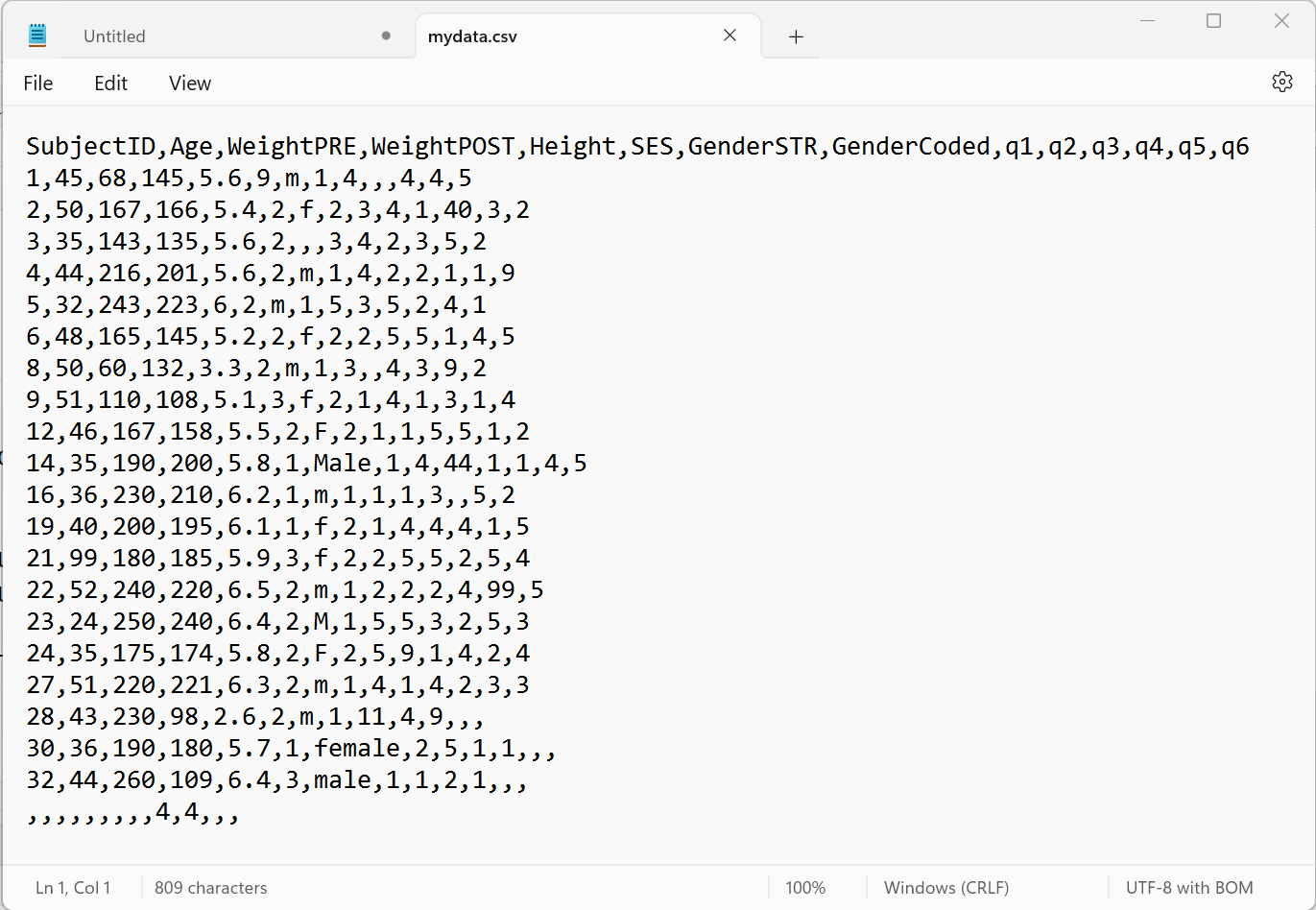Click the row containing Male, 14,35,190,200
This screenshot has height=910, width=1316.
(307, 464)
